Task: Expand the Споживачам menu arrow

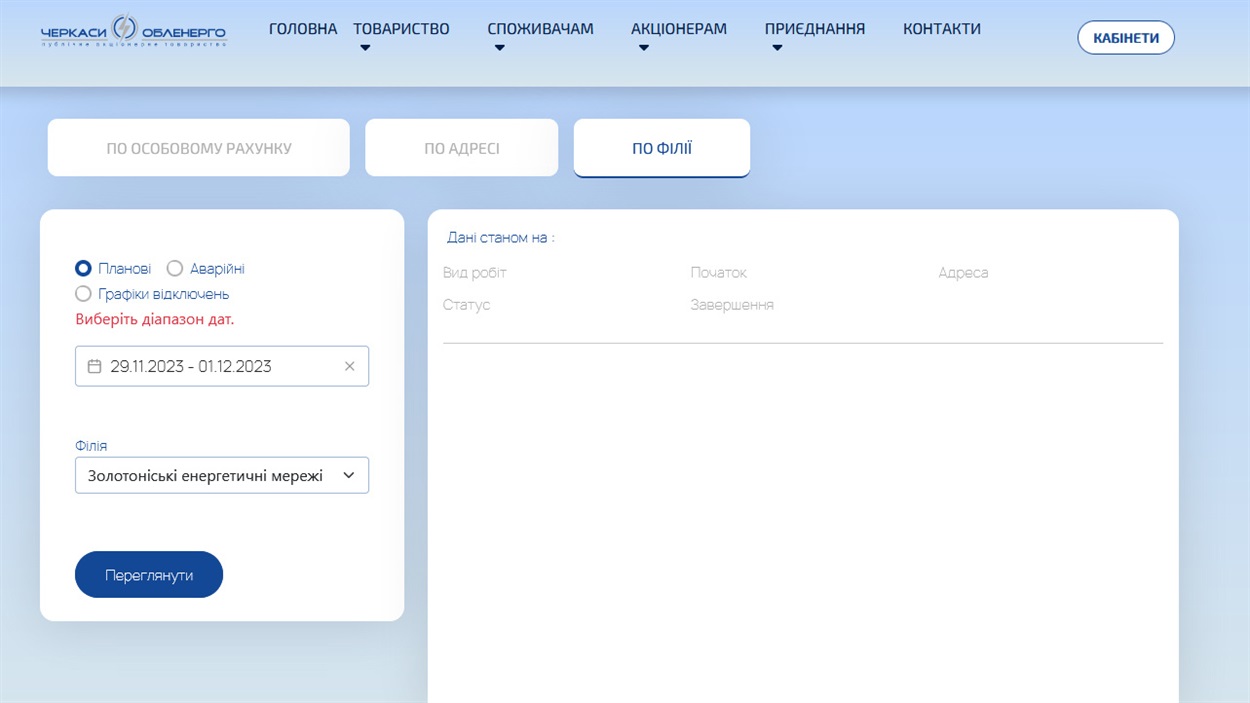Action: pos(499,48)
